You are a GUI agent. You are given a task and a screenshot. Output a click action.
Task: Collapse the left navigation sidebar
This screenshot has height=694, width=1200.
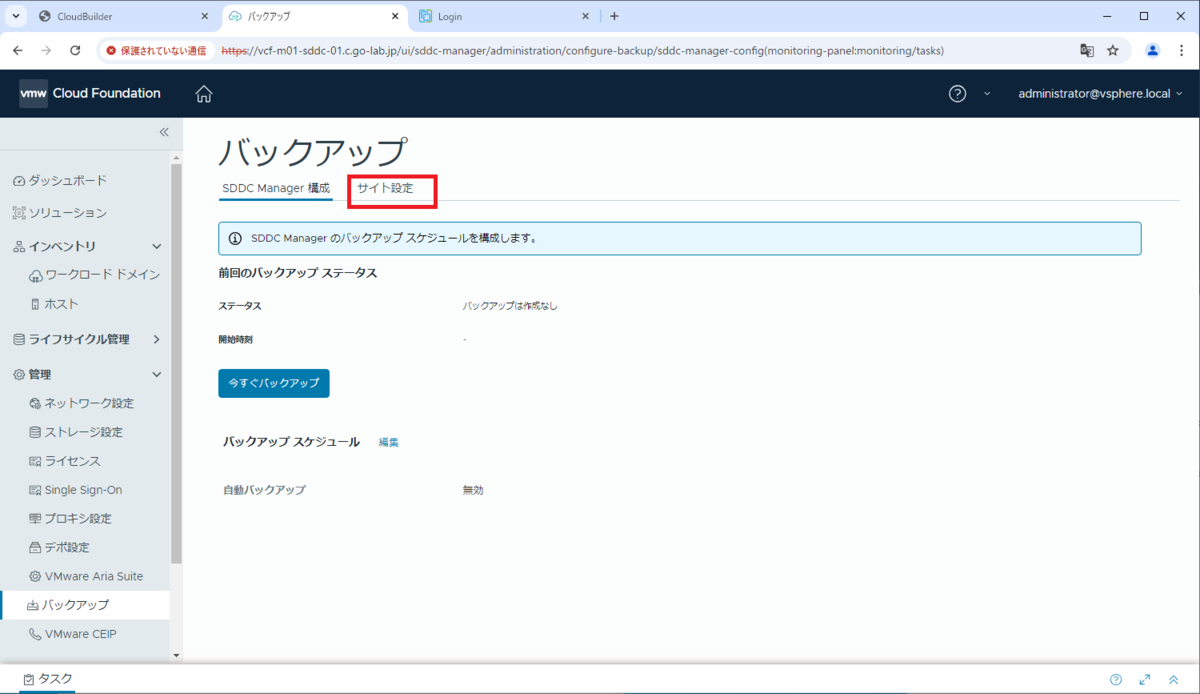point(164,132)
